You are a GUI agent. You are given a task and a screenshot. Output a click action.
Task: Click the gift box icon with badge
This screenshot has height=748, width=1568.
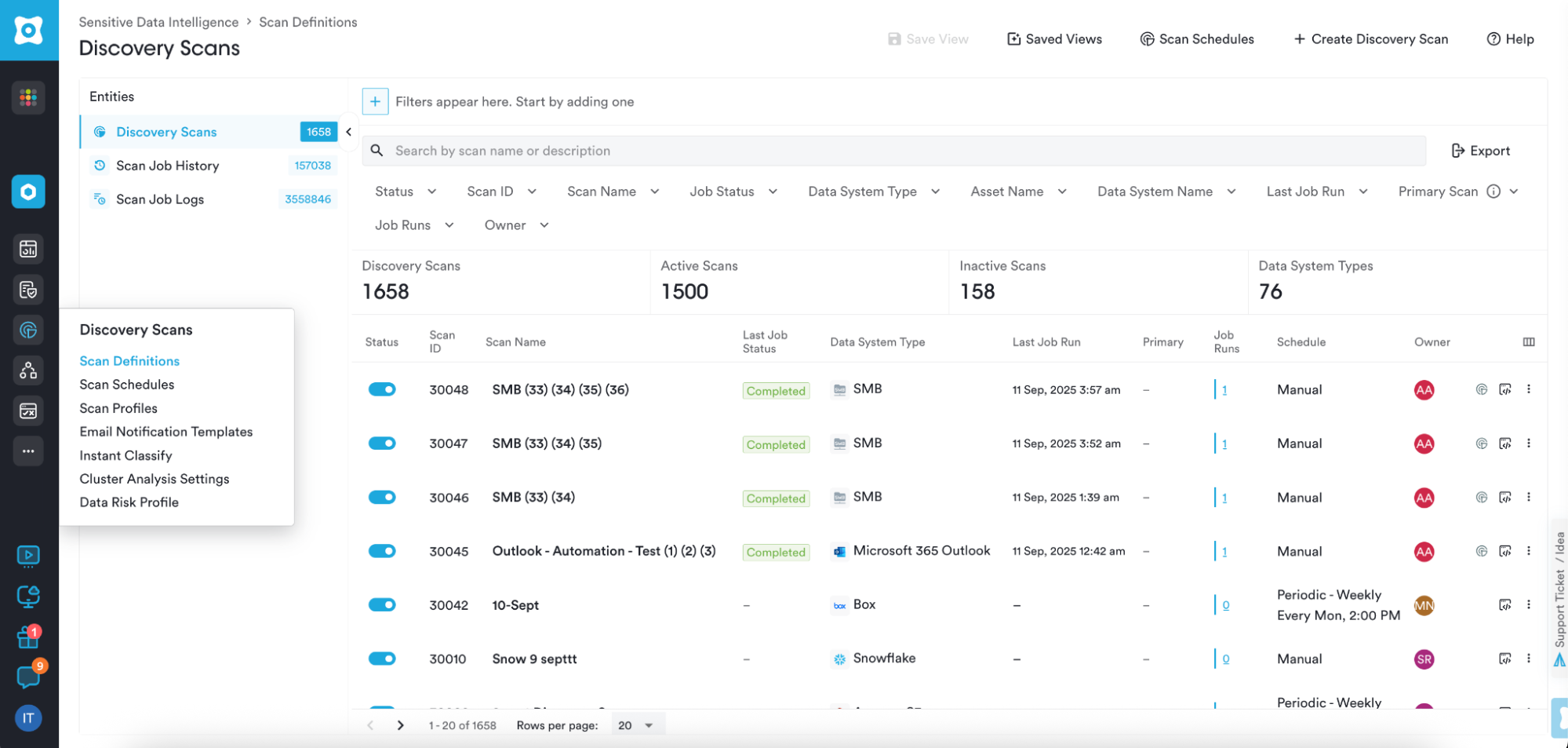(28, 637)
